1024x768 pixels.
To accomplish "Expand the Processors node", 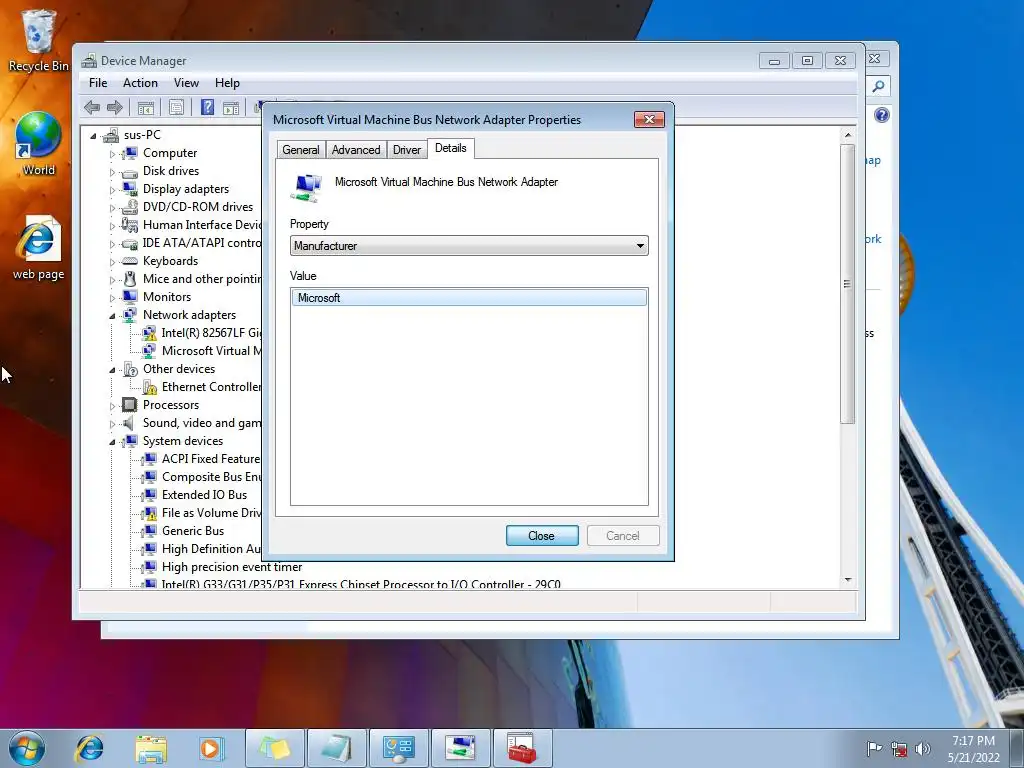I will pos(112,406).
